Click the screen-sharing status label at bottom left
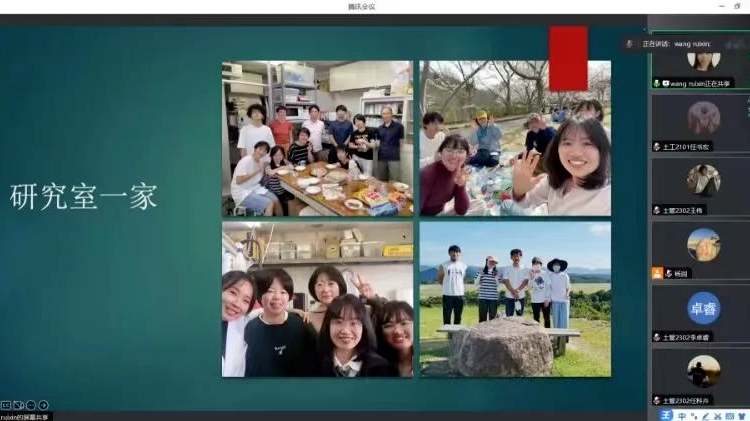750x421 pixels. pyautogui.click(x=24, y=417)
